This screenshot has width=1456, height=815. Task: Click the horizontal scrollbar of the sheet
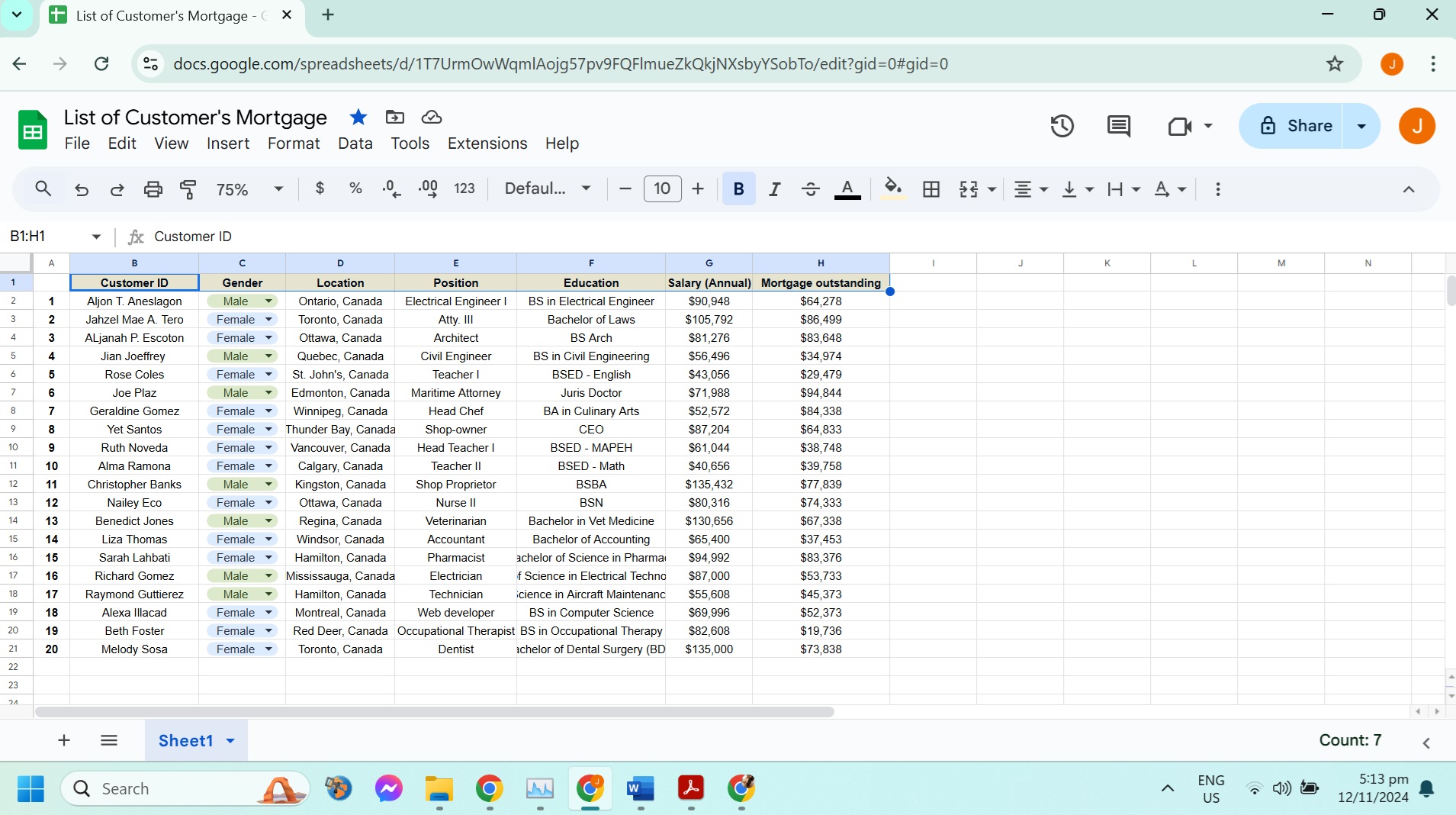435,712
